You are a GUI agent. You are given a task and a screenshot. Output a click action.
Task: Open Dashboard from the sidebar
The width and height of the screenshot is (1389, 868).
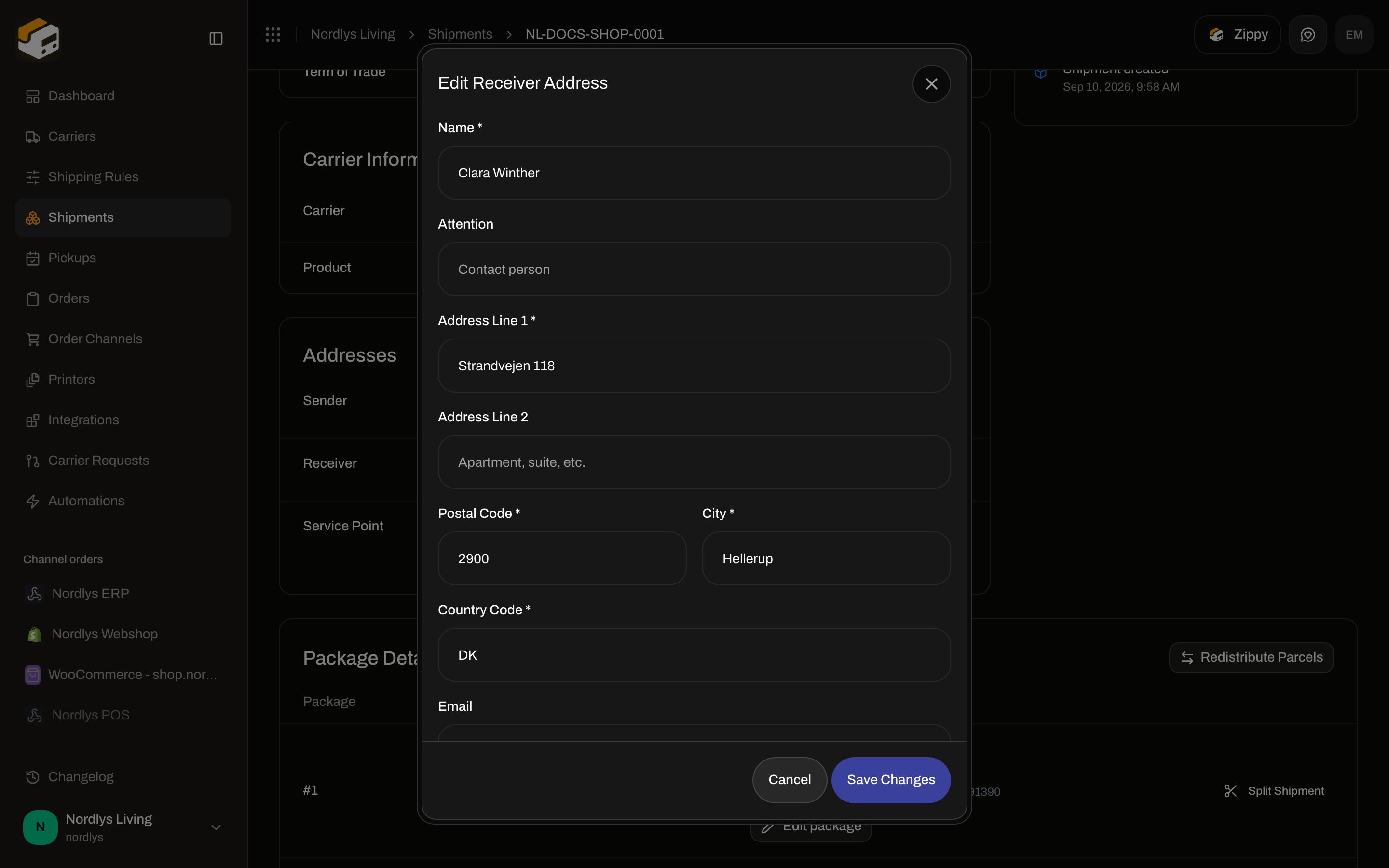pos(123,96)
